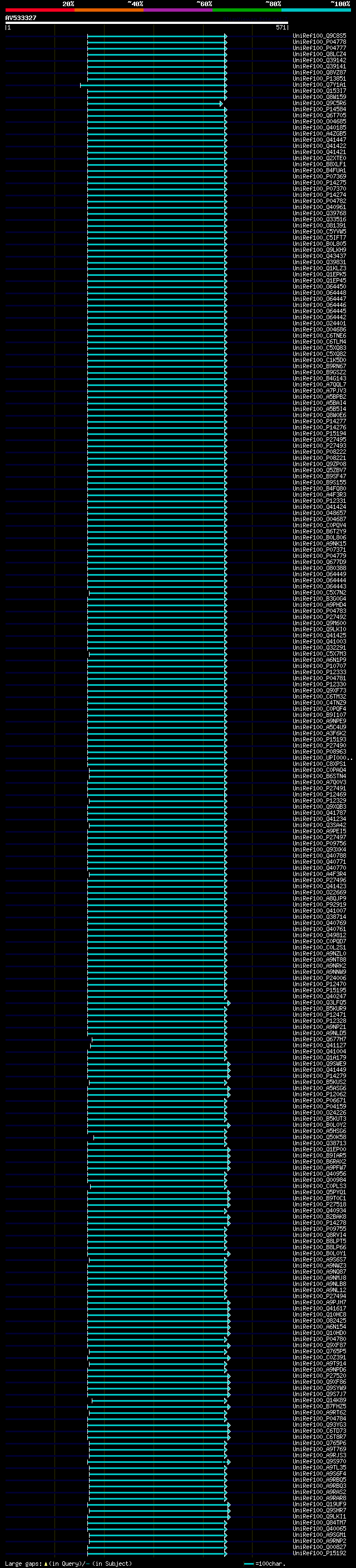Click the UniRef100_P07371 label
The image size is (356, 1568).
pyautogui.click(x=319, y=550)
